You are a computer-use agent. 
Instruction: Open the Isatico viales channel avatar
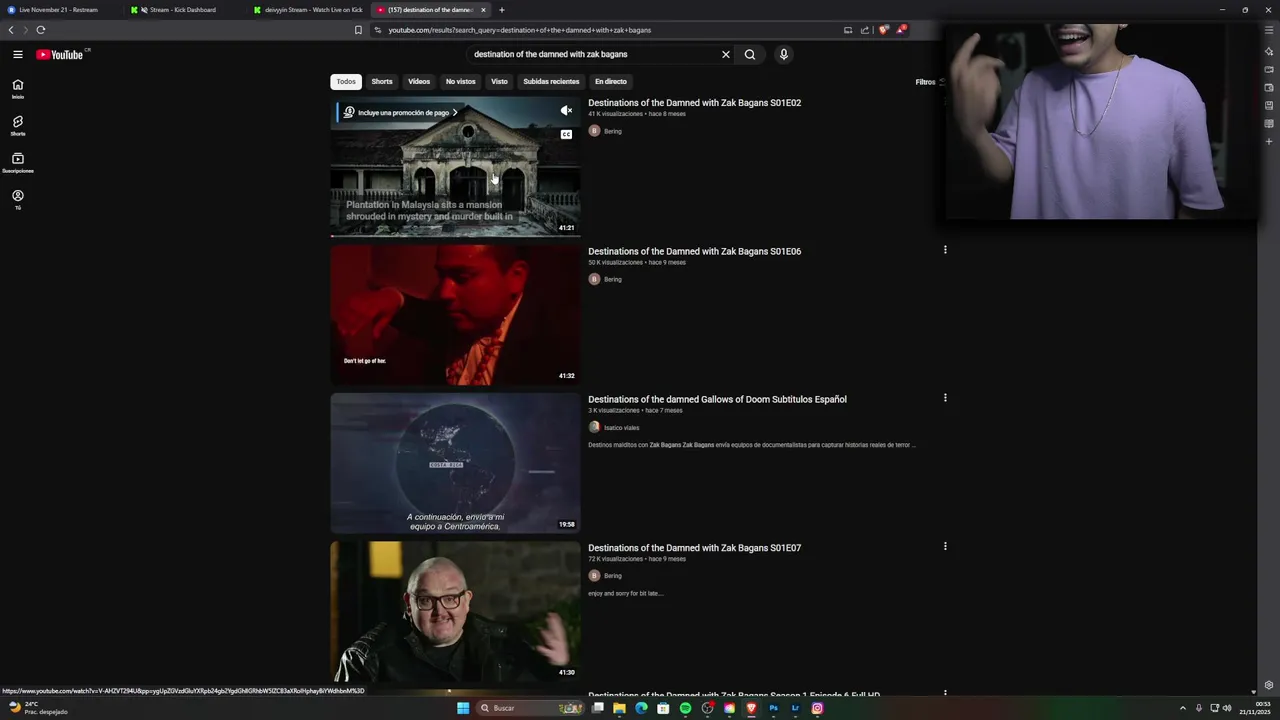(x=594, y=427)
